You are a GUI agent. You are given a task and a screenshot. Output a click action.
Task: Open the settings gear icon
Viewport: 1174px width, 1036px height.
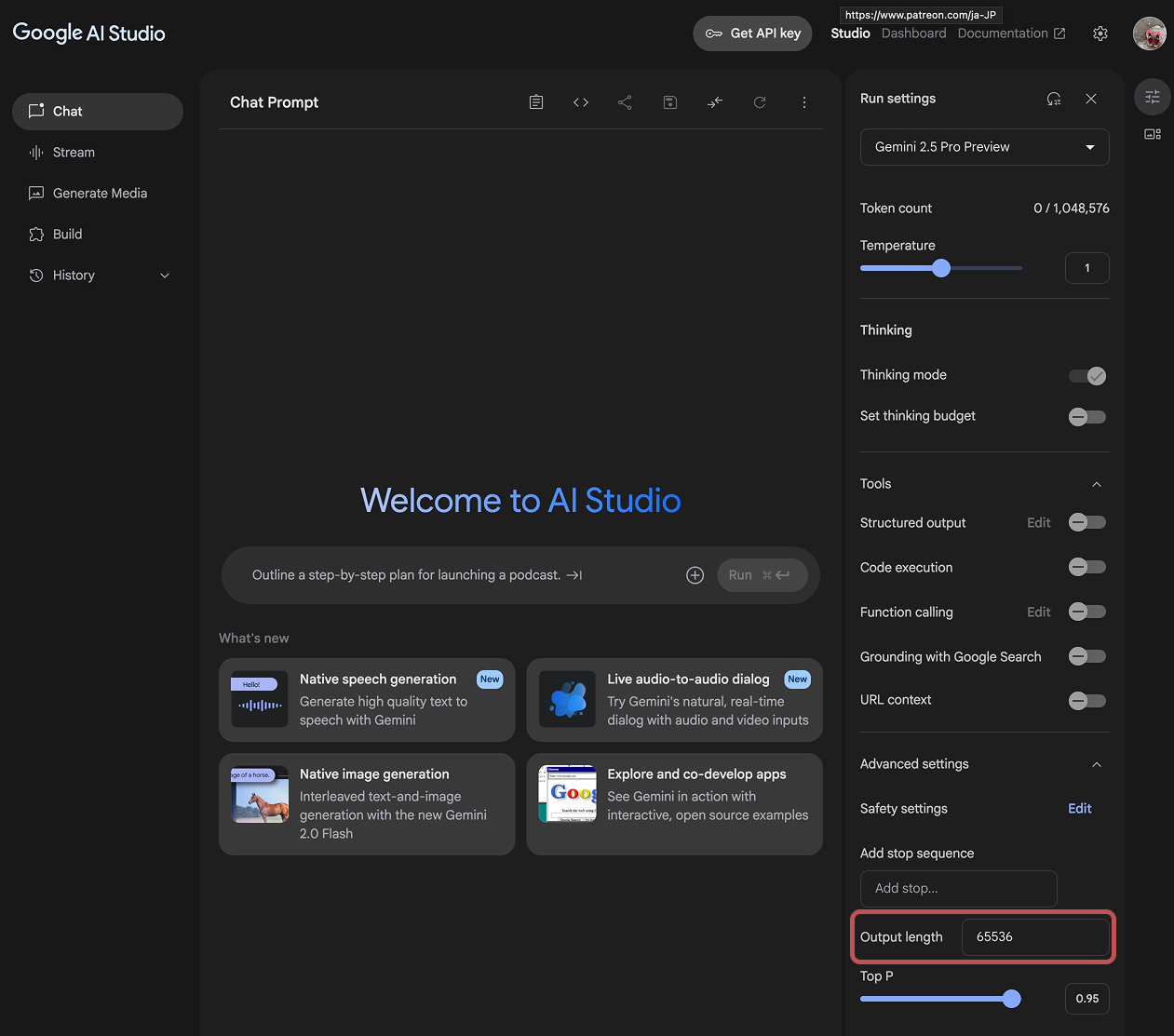click(1100, 34)
